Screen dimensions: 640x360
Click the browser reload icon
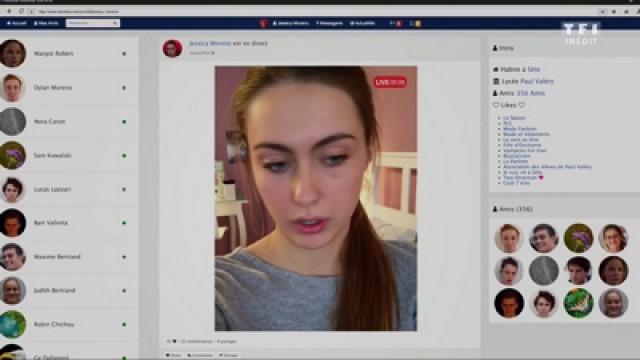(x=21, y=11)
